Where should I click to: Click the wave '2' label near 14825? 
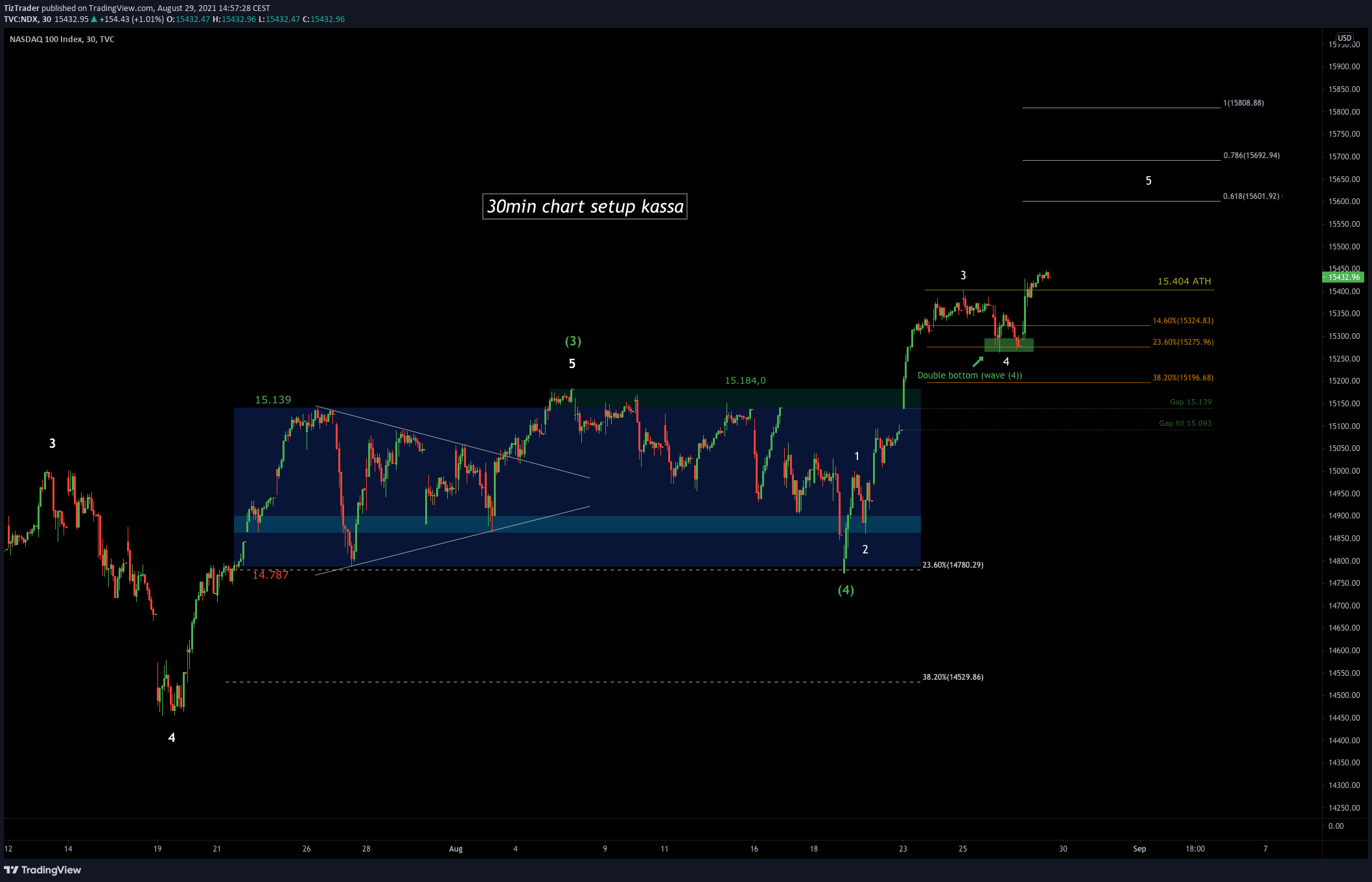tap(865, 550)
